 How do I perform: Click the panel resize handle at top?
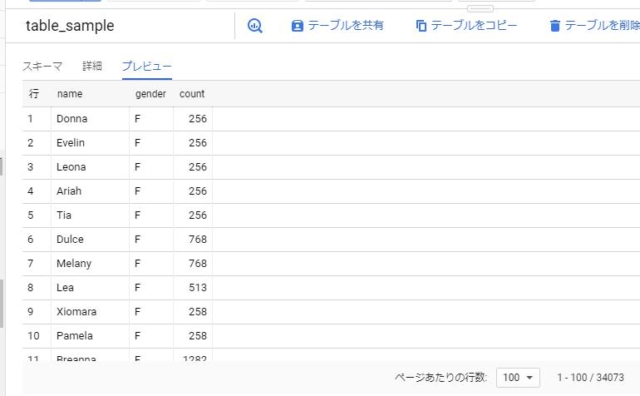click(x=480, y=9)
